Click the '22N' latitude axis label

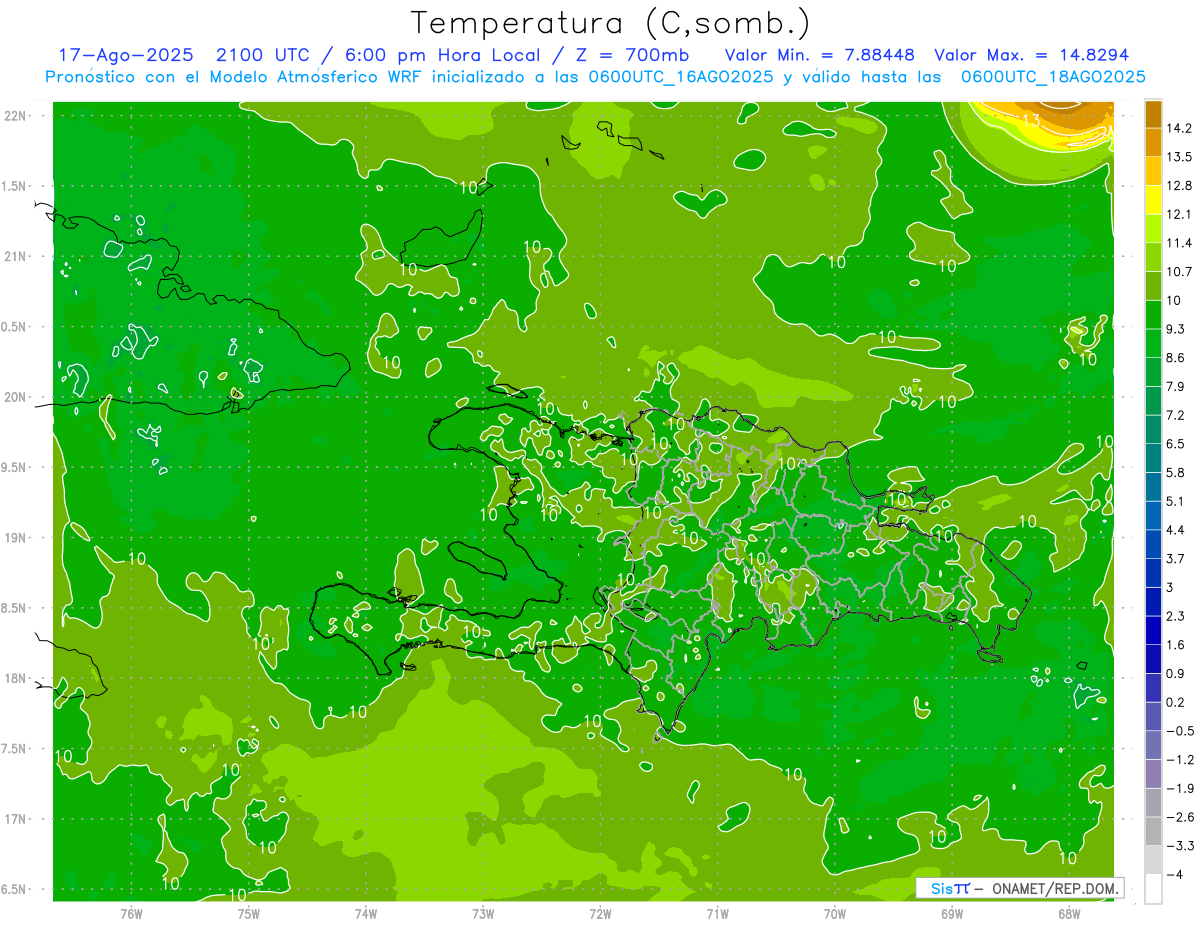tap(15, 116)
